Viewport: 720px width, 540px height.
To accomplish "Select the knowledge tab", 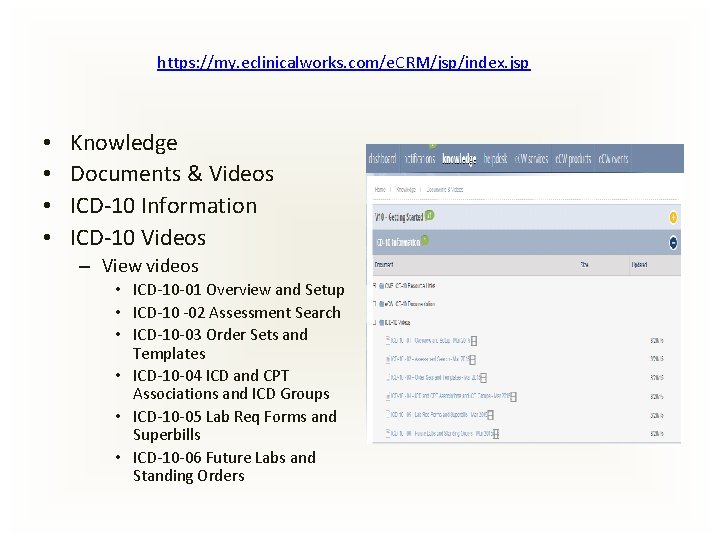I will pos(459,159).
